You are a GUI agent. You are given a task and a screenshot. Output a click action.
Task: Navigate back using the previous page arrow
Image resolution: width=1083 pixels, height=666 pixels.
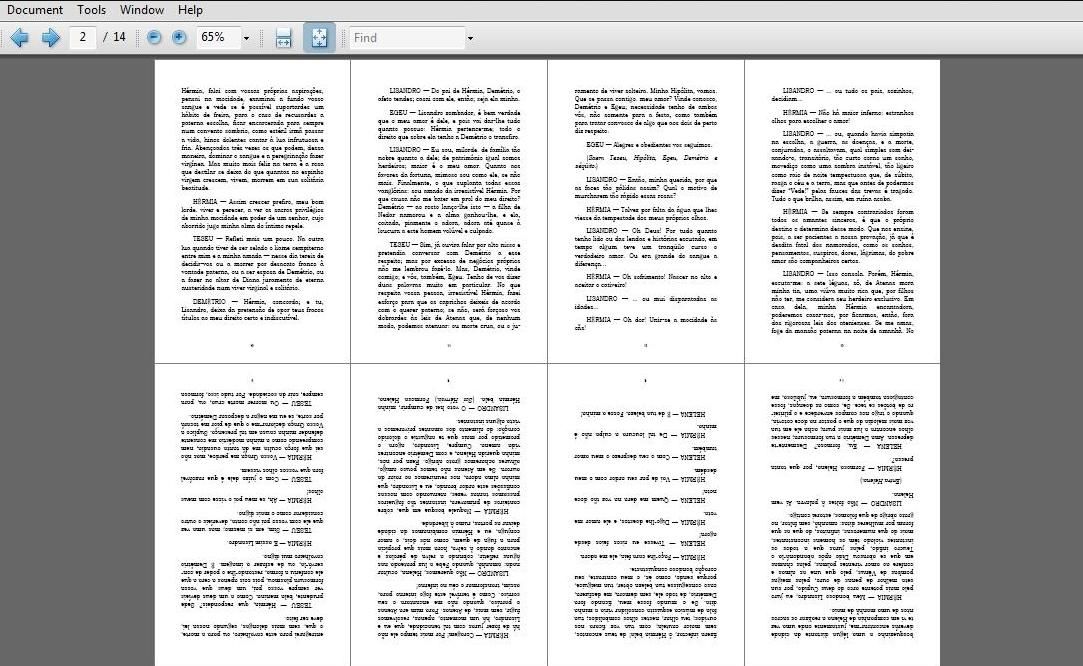pos(20,37)
